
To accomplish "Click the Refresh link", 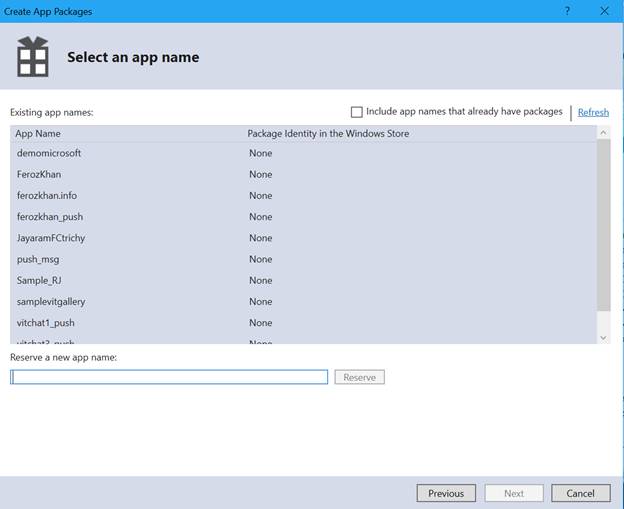I will pos(593,112).
